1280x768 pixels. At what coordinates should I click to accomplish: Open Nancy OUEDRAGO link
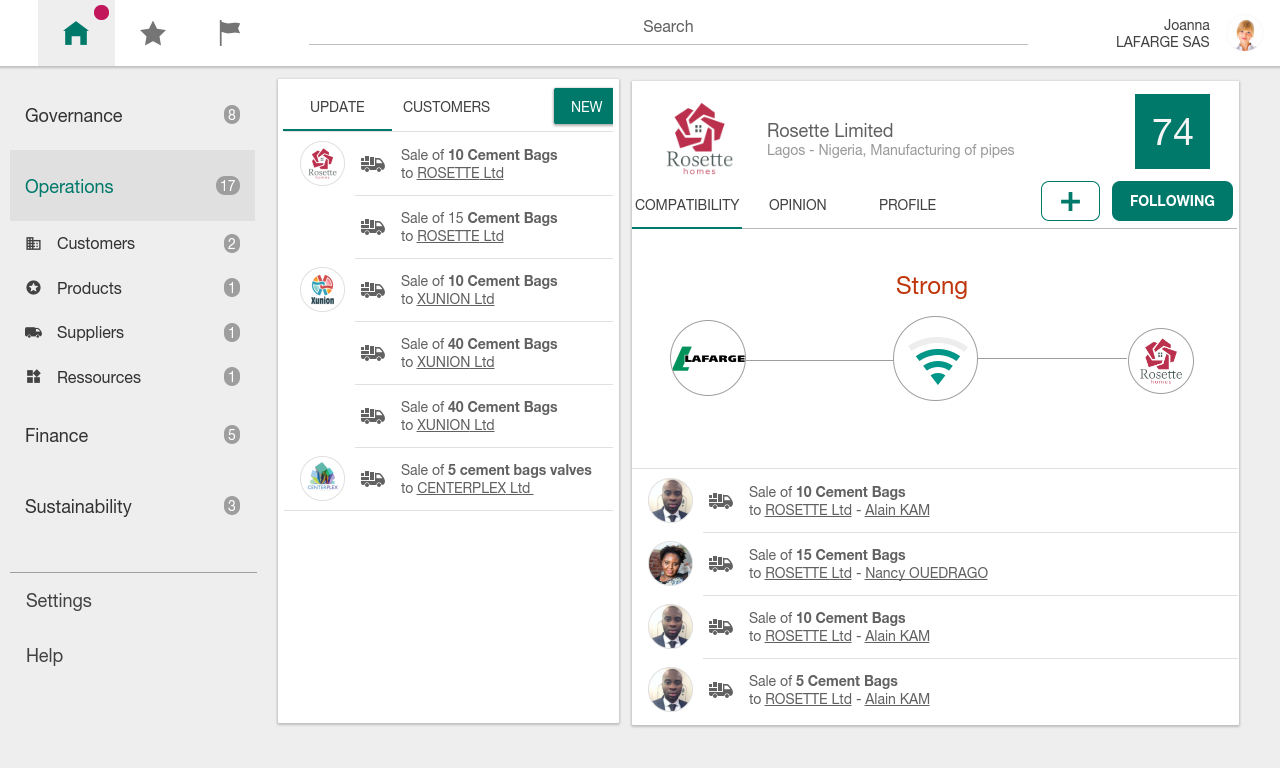pyautogui.click(x=926, y=573)
